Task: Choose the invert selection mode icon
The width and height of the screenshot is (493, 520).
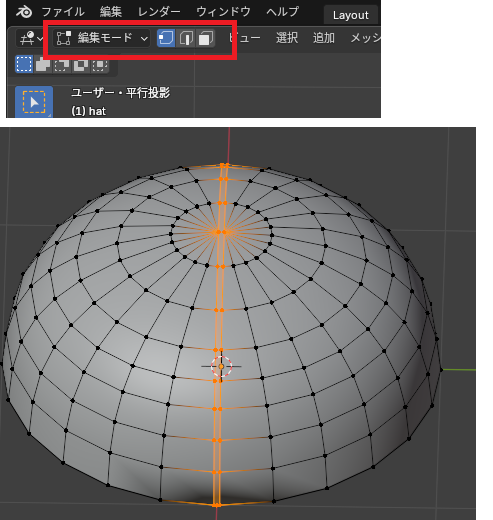Action: click(x=81, y=64)
